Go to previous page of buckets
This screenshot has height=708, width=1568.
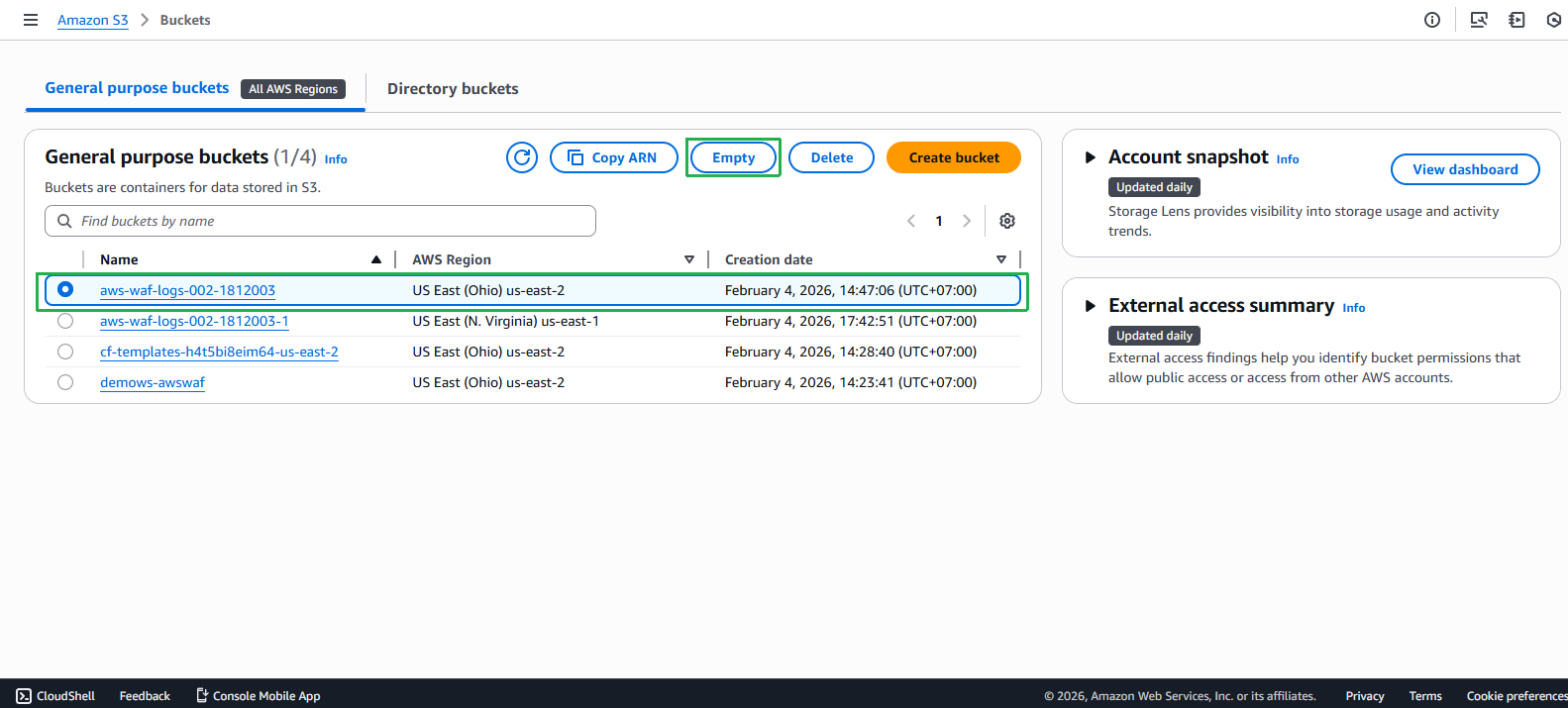911,221
